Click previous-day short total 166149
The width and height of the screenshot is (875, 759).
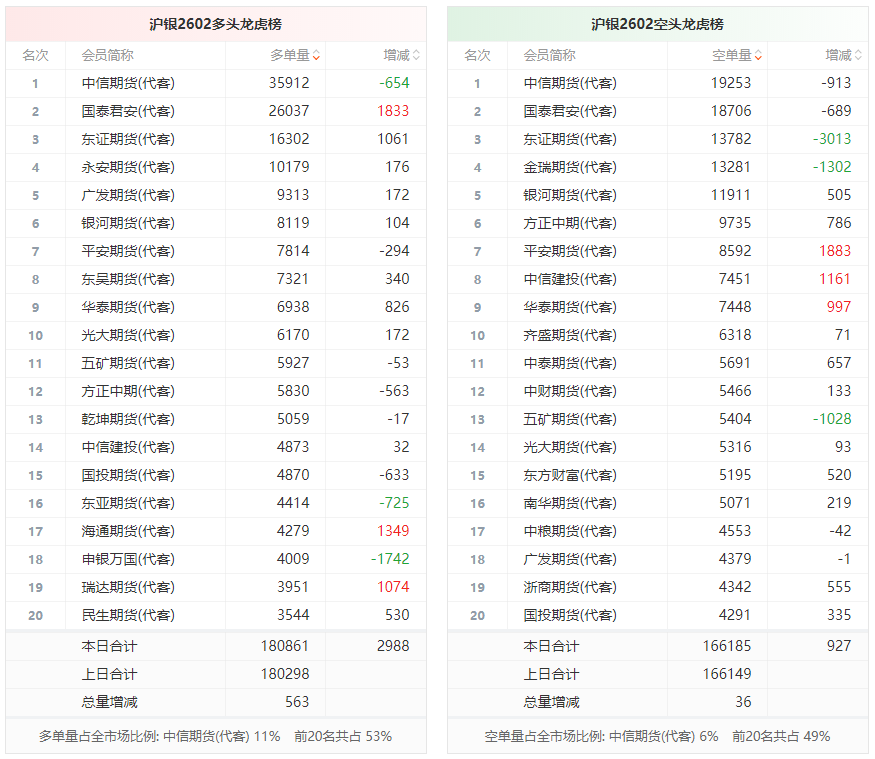[x=727, y=674]
